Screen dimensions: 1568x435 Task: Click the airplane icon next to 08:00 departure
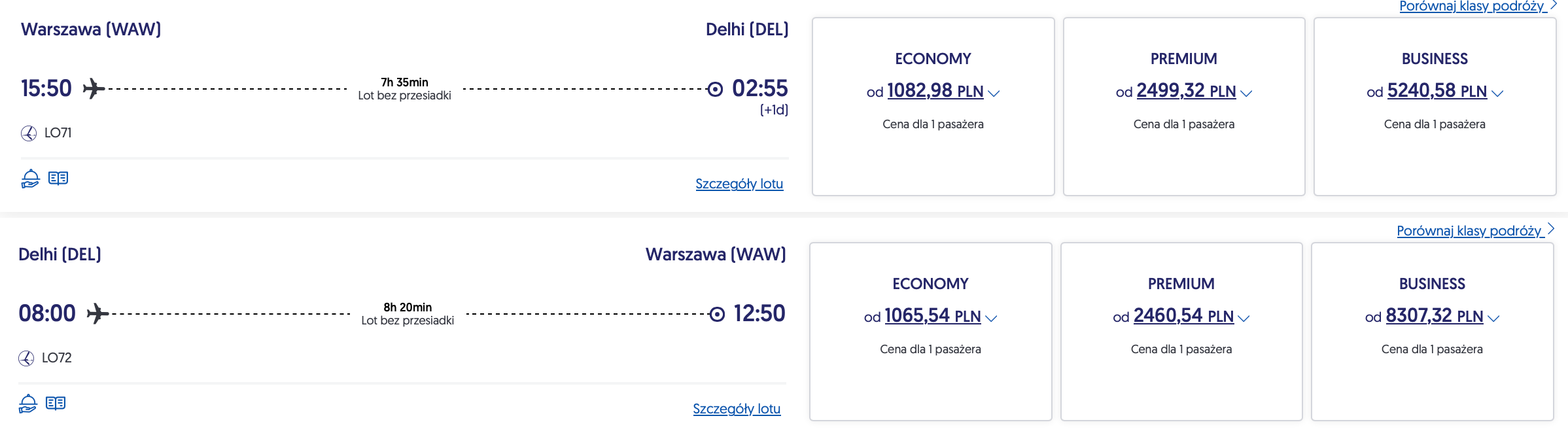click(x=97, y=313)
